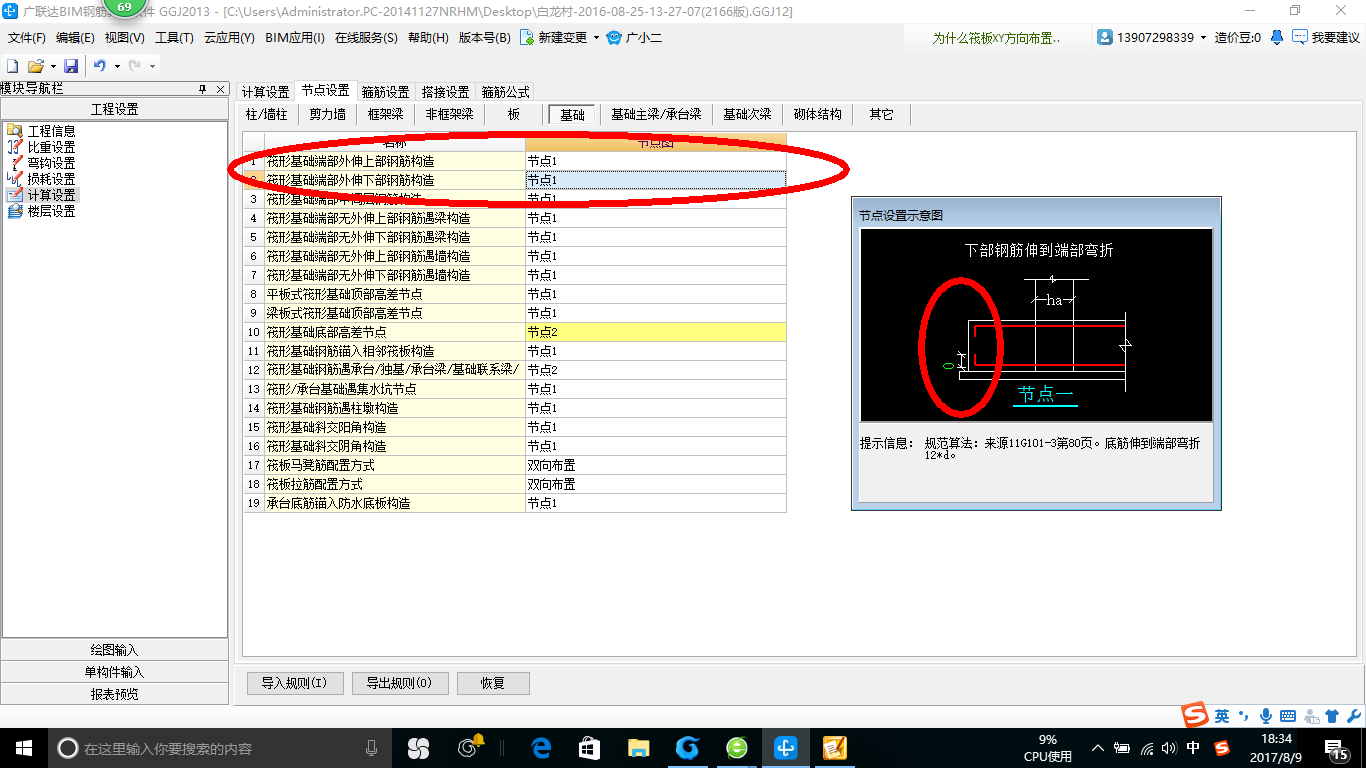Open the Microsoft Store taskbar icon

(x=590, y=747)
